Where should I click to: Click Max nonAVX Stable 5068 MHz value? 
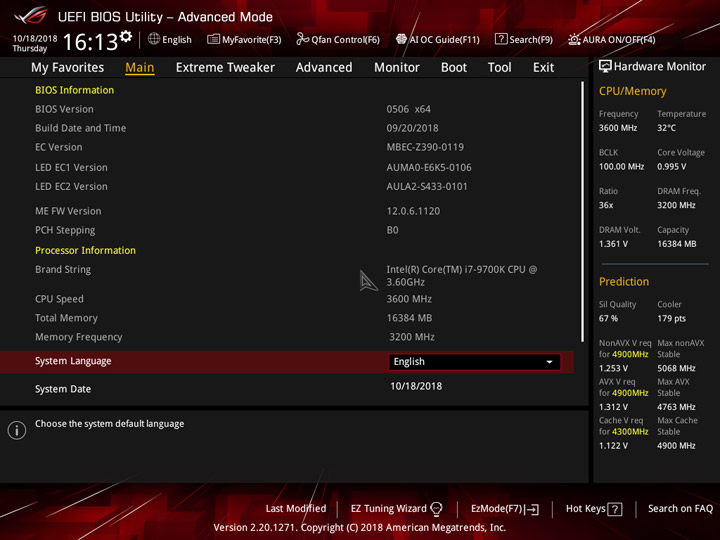tap(676, 368)
